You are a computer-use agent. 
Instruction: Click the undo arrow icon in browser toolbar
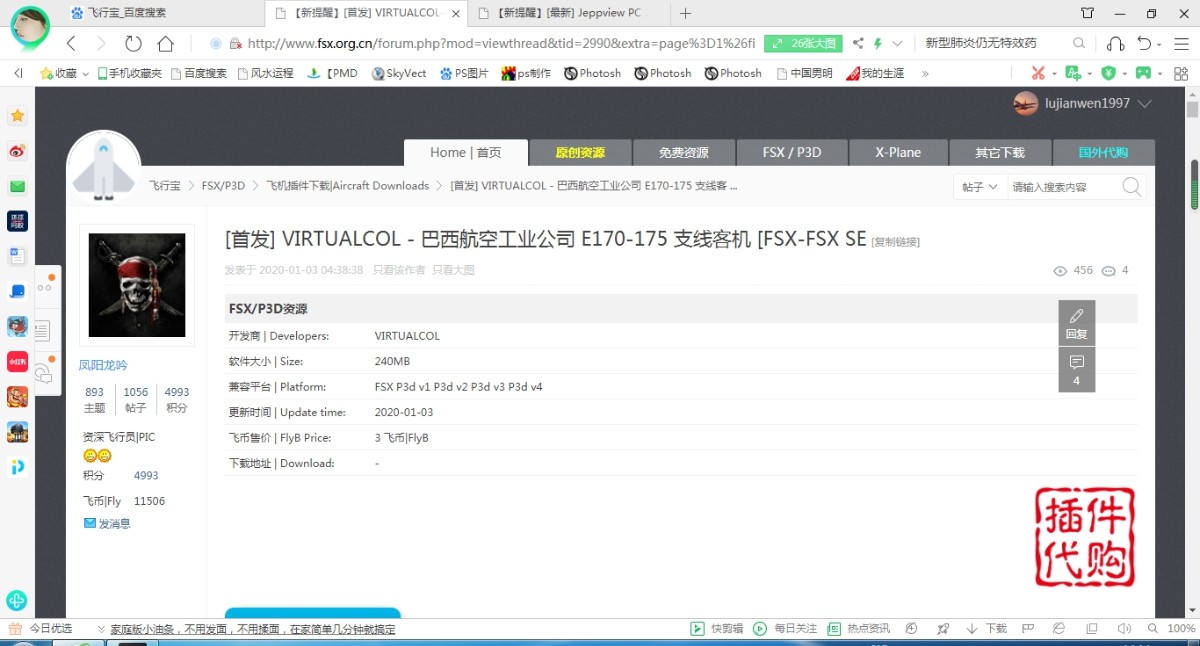[x=1145, y=44]
